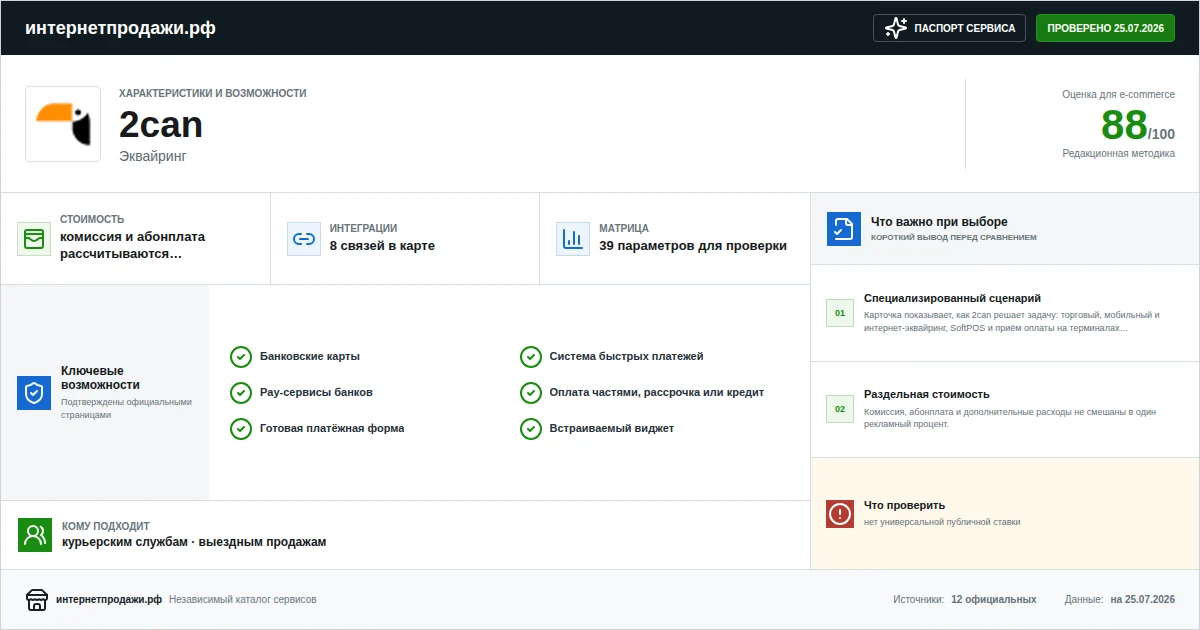This screenshot has width=1200, height=630.
Task: Click the Система быстрых платежей label
Action: (x=627, y=357)
